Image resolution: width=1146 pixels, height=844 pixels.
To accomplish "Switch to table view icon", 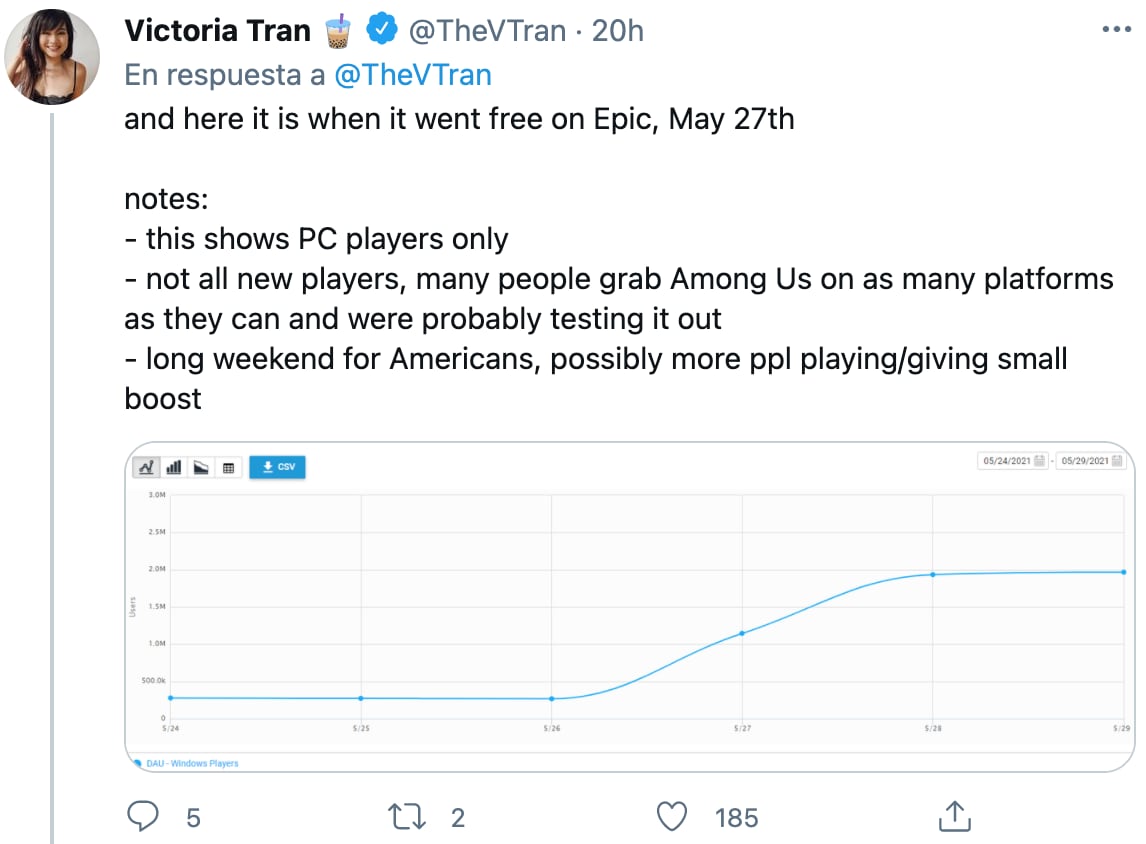I will pos(228,467).
